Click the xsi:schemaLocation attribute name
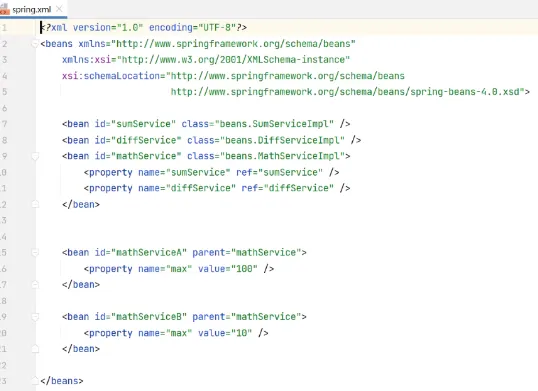The height and width of the screenshot is (391, 538). pyautogui.click(x=111, y=76)
